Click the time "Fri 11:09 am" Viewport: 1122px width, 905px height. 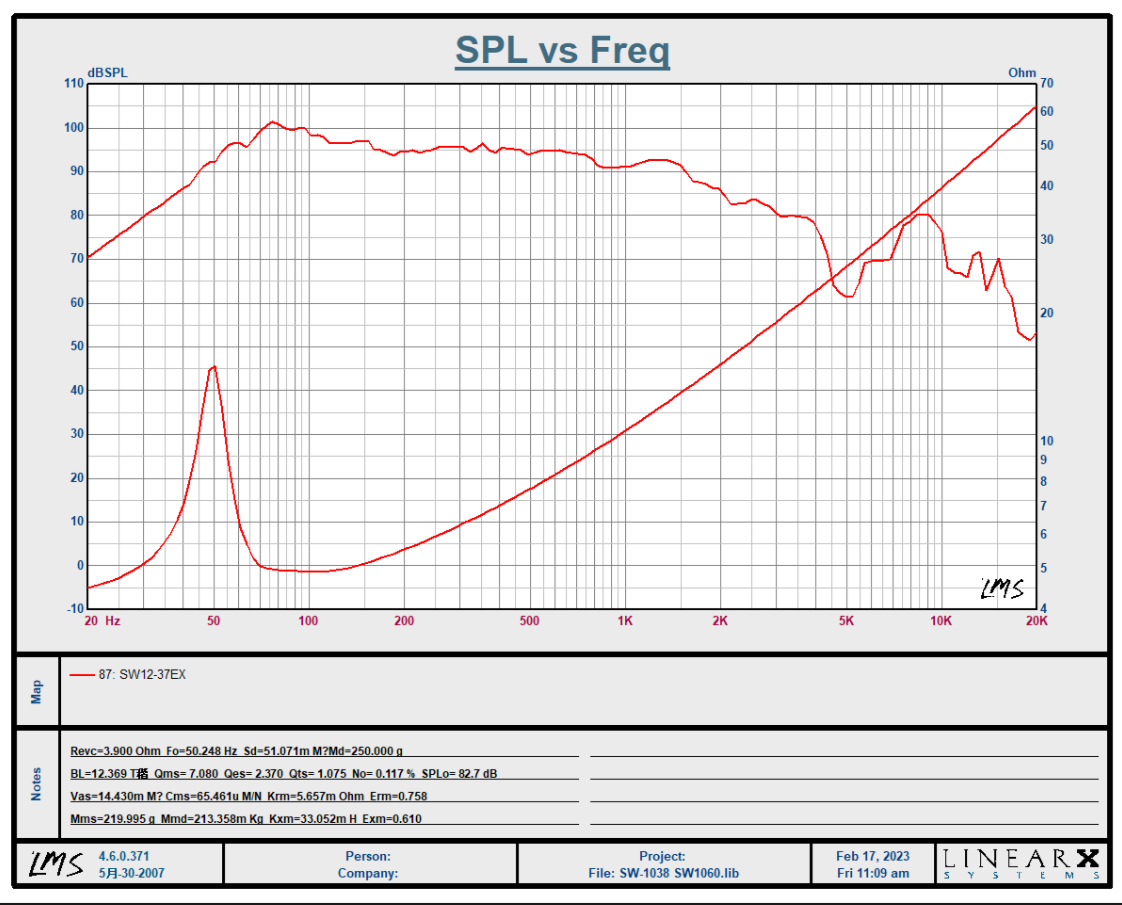click(873, 874)
